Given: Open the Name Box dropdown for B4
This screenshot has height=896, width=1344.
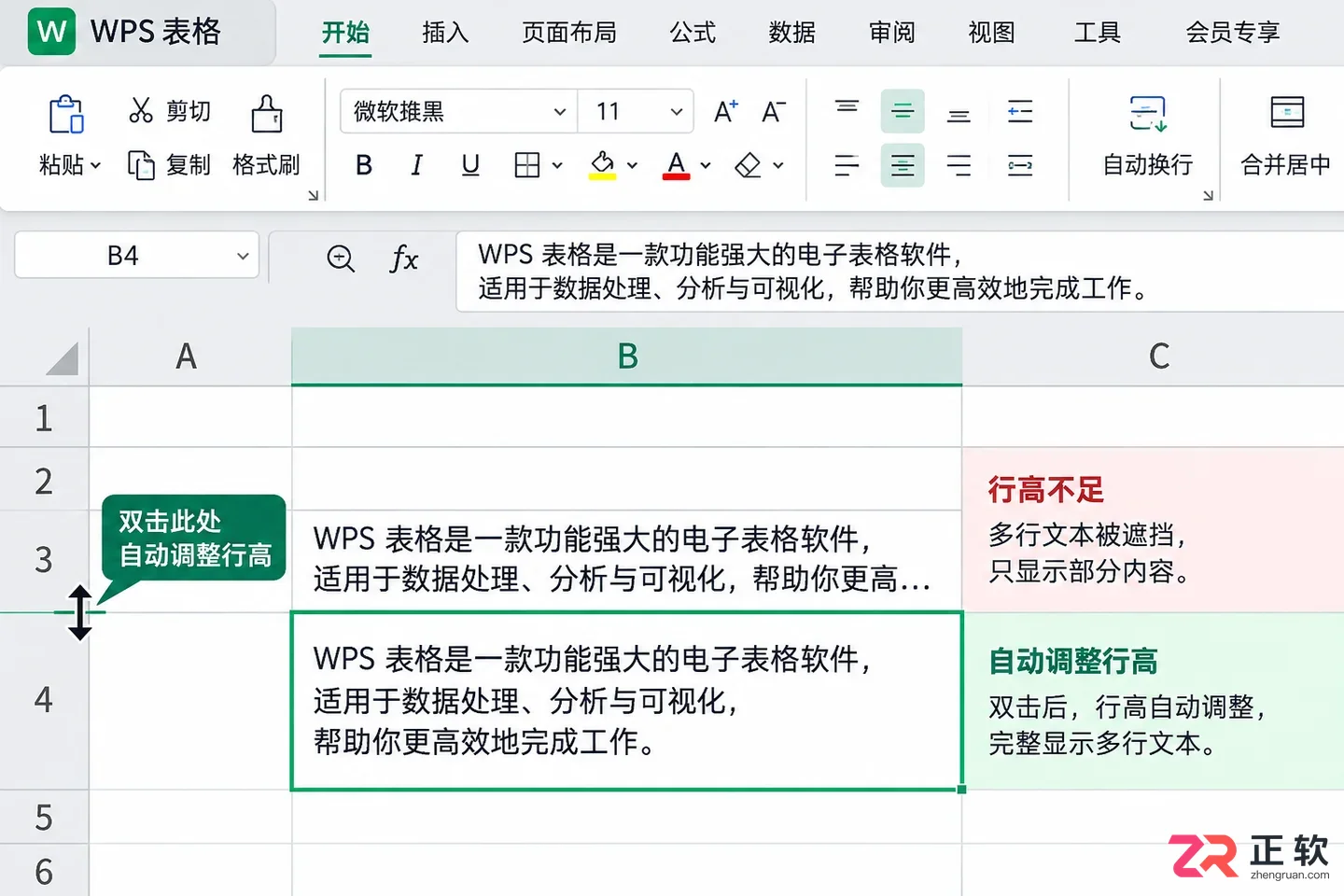Looking at the screenshot, I should click(243, 256).
